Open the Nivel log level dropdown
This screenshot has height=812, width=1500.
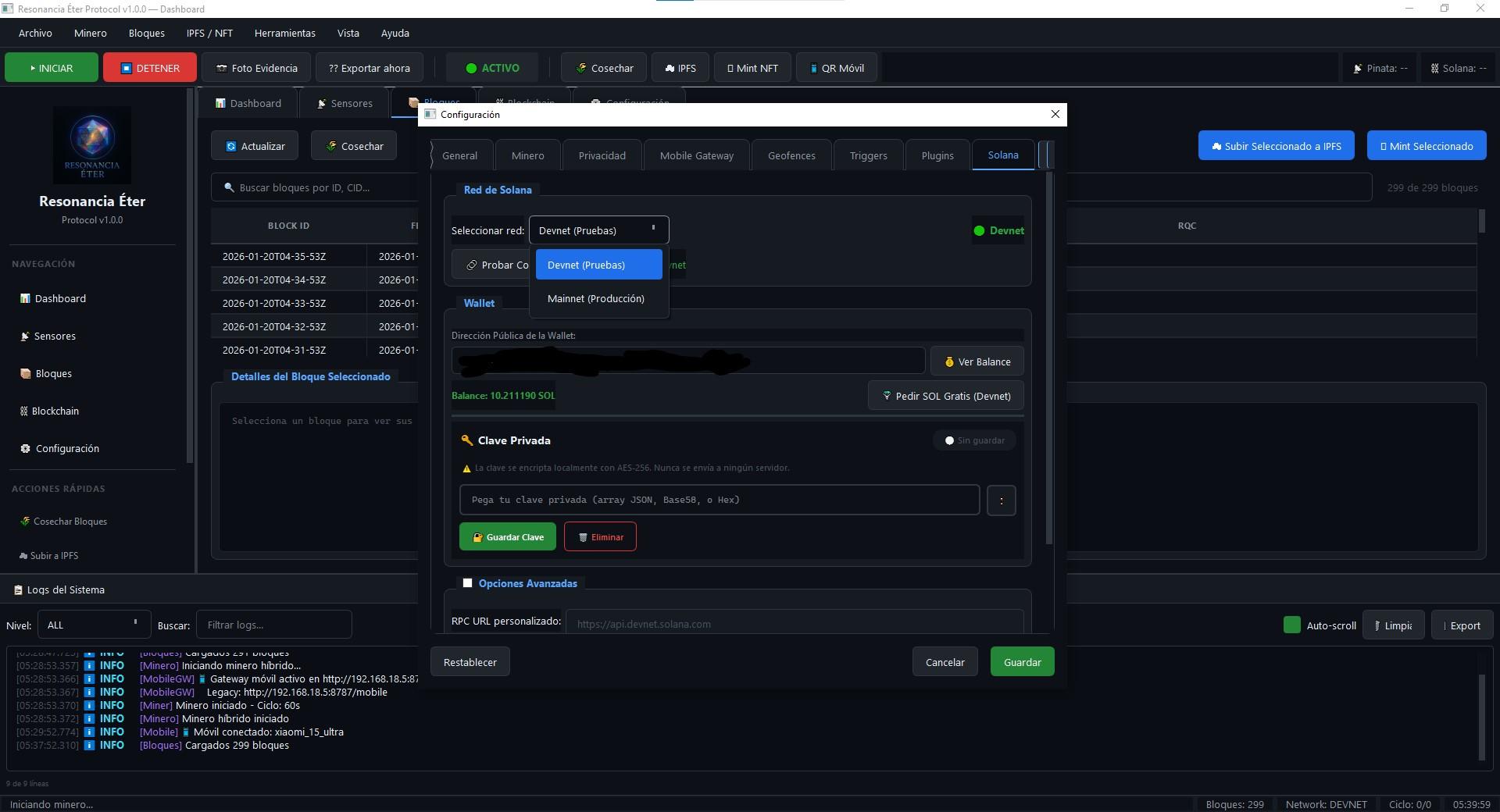(x=93, y=625)
